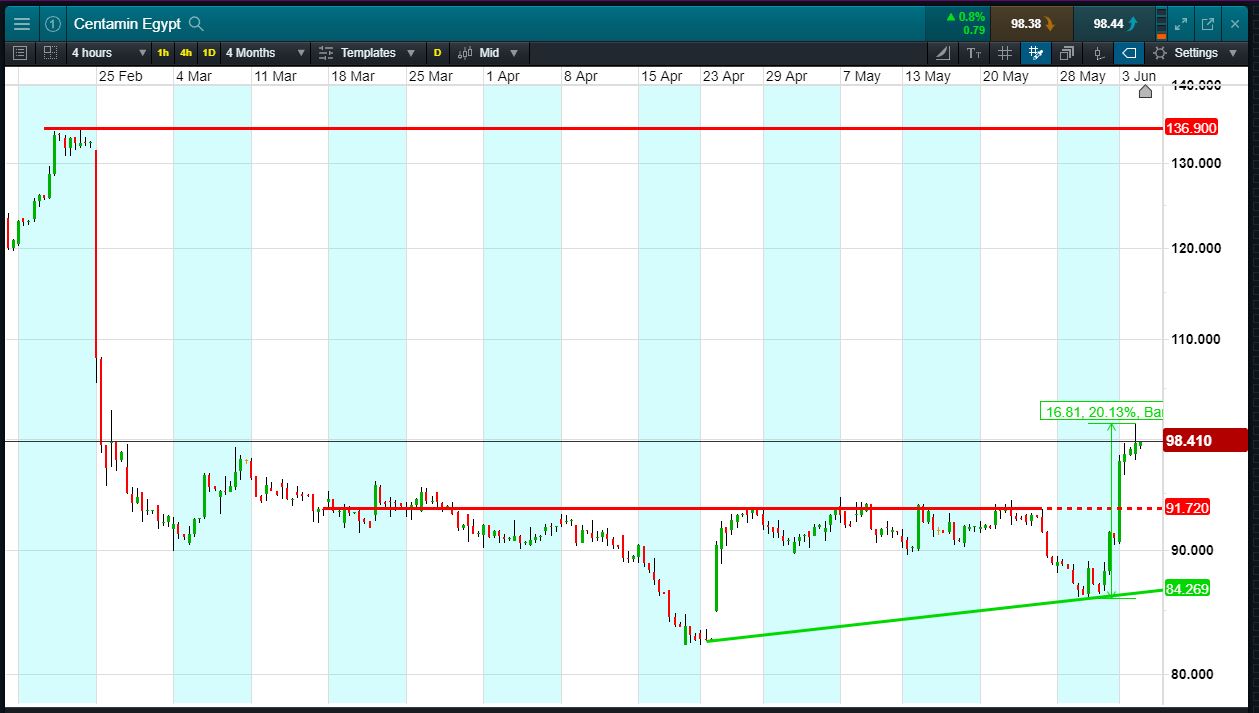
Task: Open the list panel icon
Action: pyautogui.click(x=20, y=53)
